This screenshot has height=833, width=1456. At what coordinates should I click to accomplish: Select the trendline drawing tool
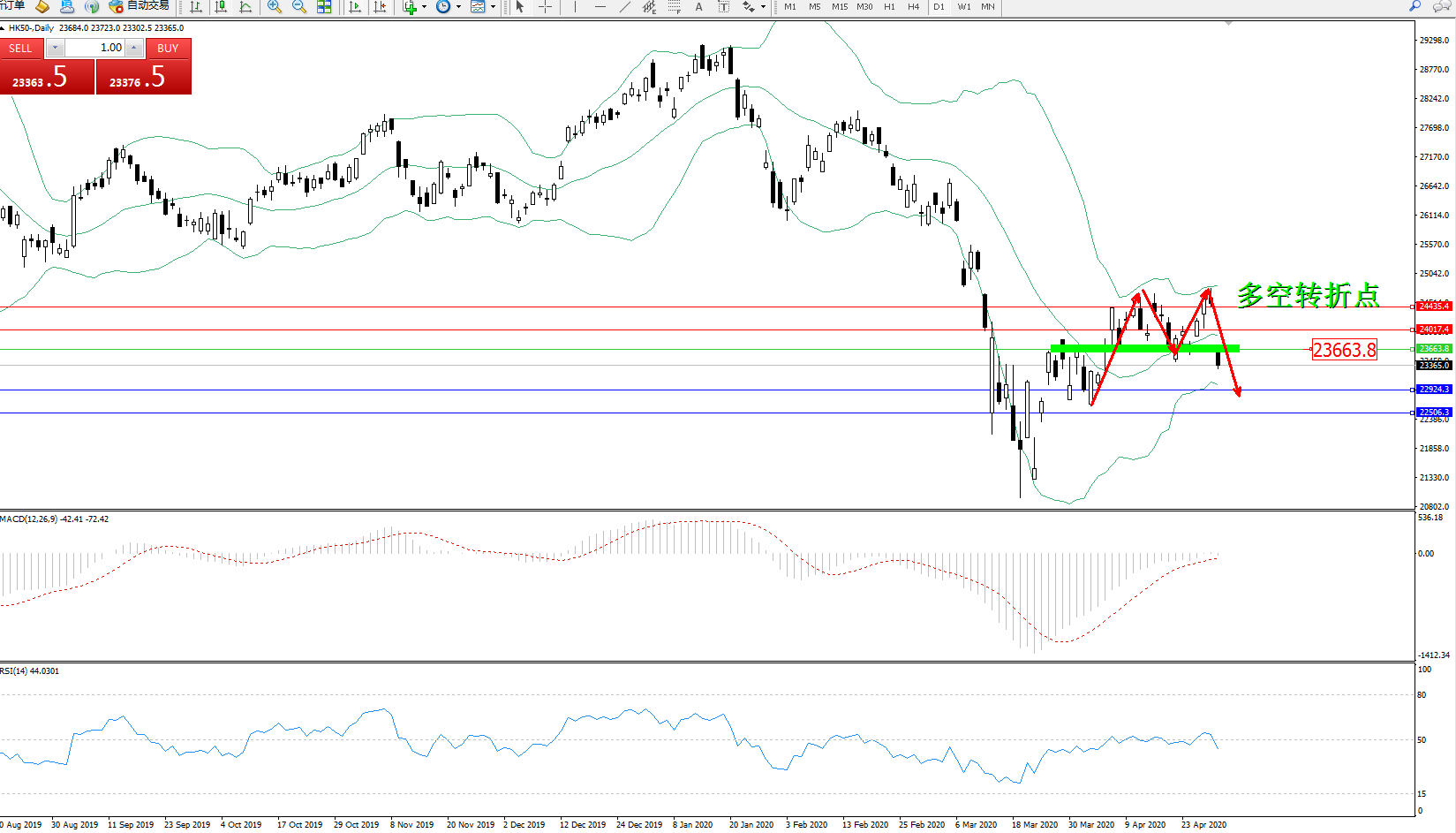coord(625,7)
